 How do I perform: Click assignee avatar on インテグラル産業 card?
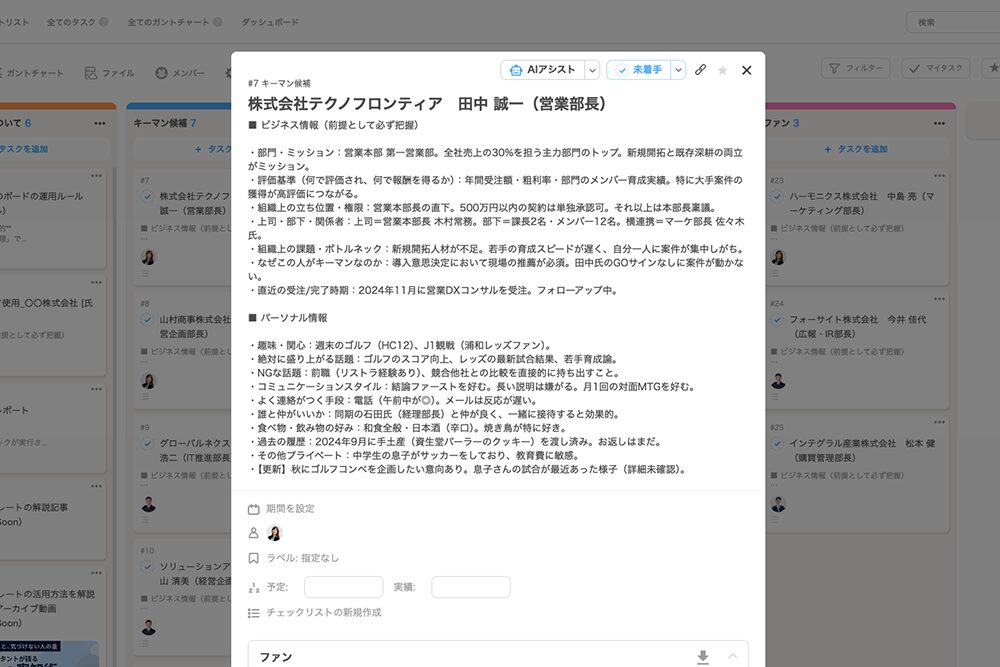coord(778,504)
